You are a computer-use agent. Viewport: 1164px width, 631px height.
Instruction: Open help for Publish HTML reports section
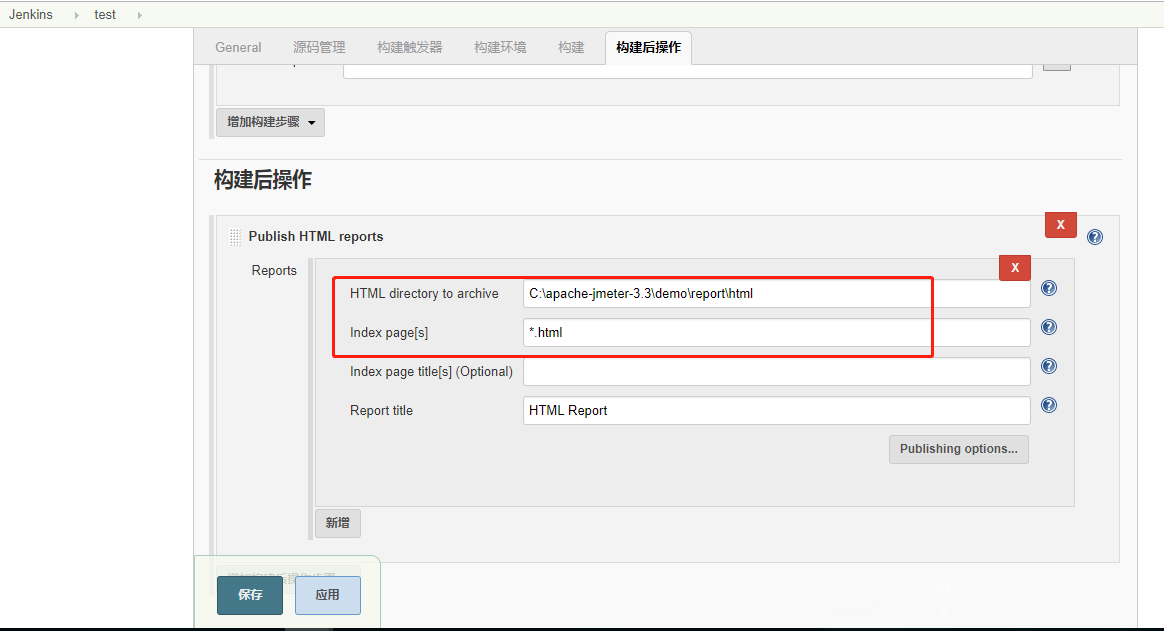[x=1094, y=237]
